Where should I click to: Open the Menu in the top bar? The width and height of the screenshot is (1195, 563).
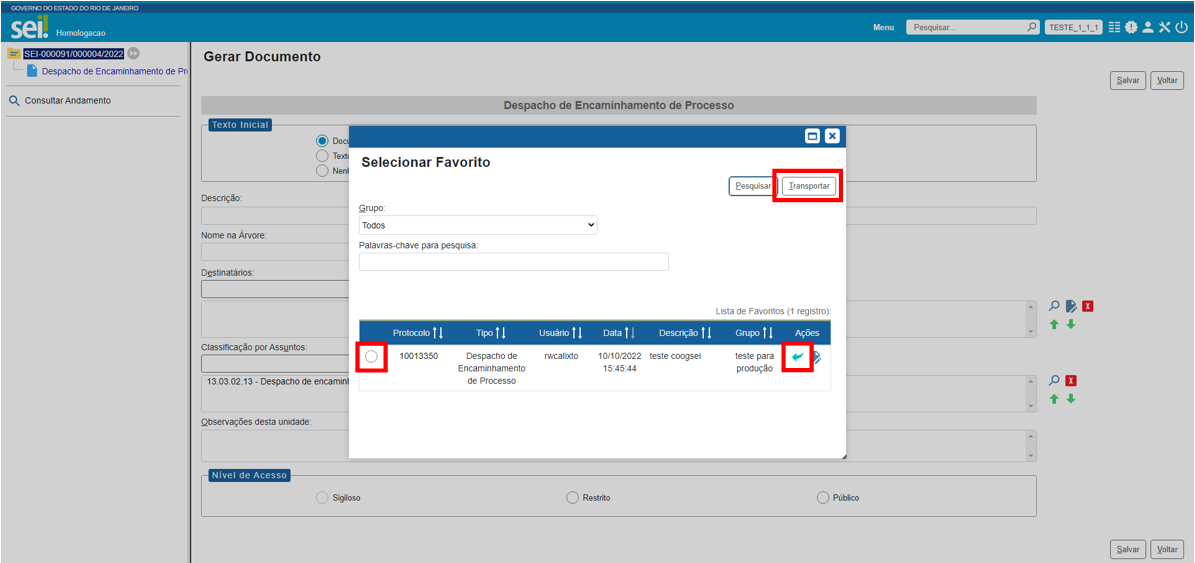click(x=883, y=27)
